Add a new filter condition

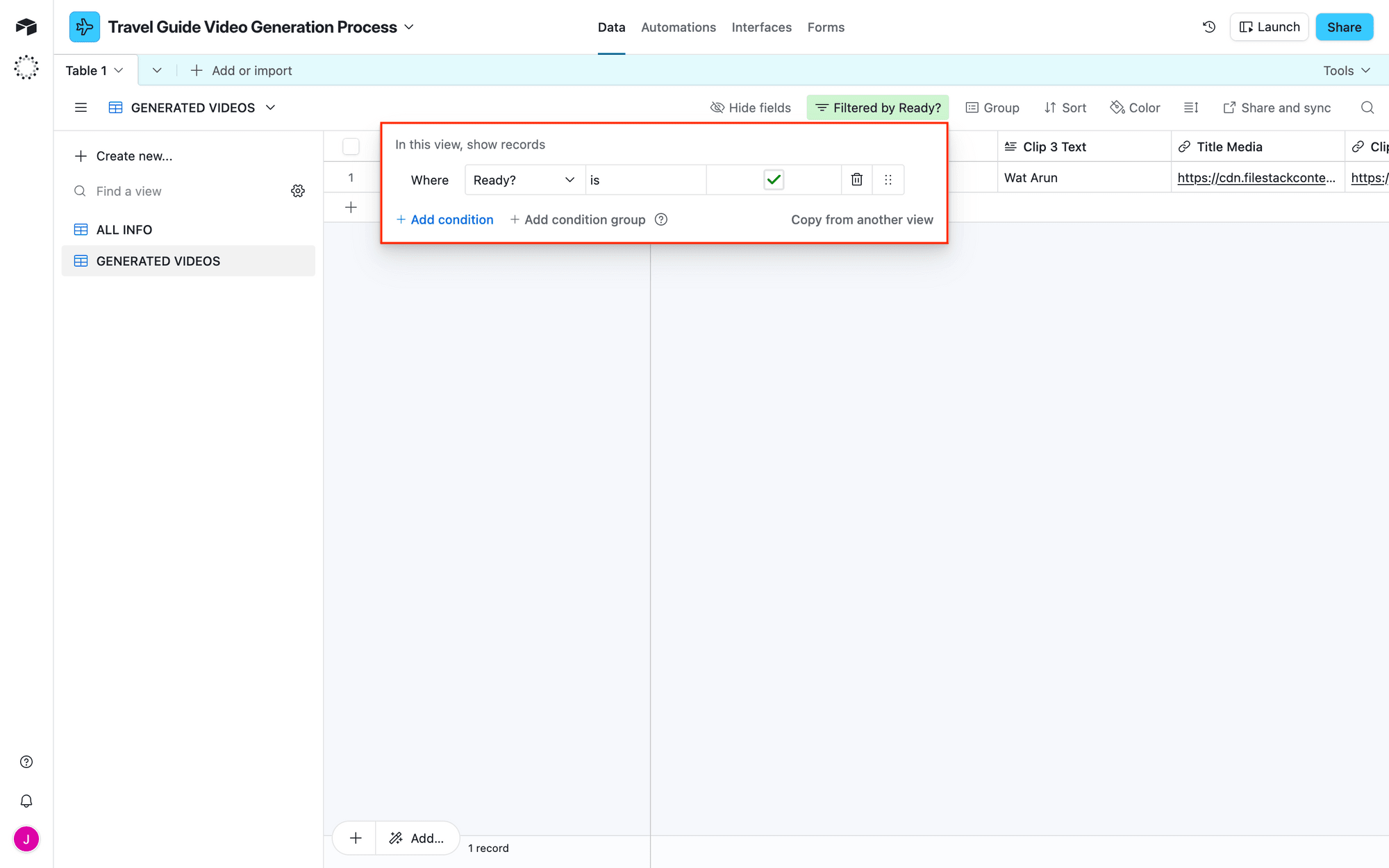(x=444, y=219)
